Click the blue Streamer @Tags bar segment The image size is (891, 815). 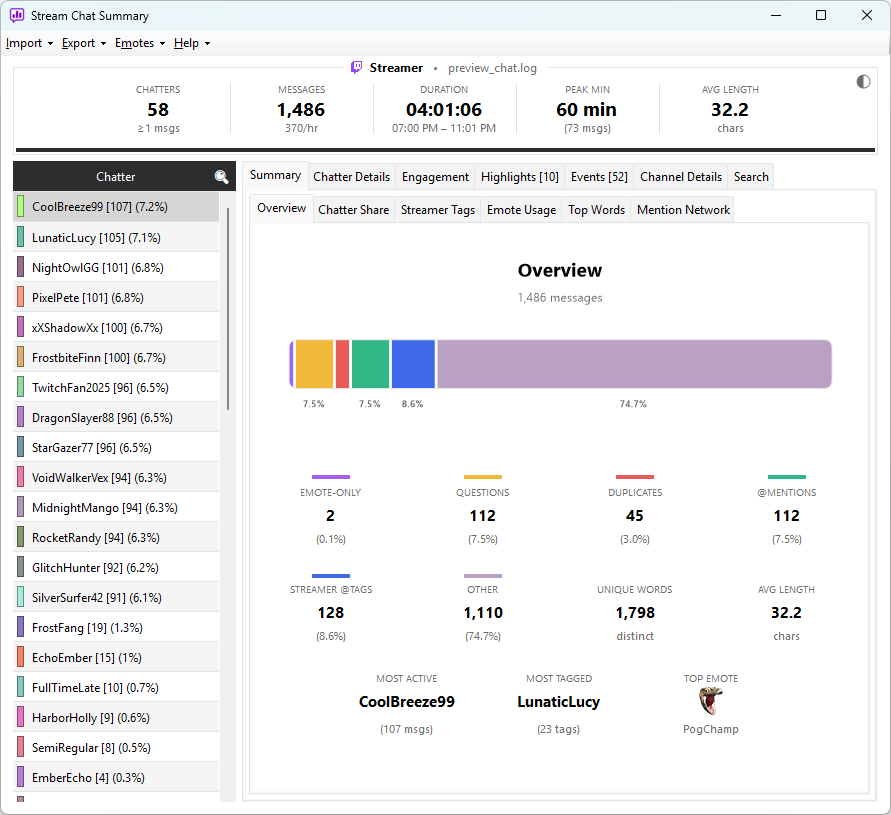(413, 364)
